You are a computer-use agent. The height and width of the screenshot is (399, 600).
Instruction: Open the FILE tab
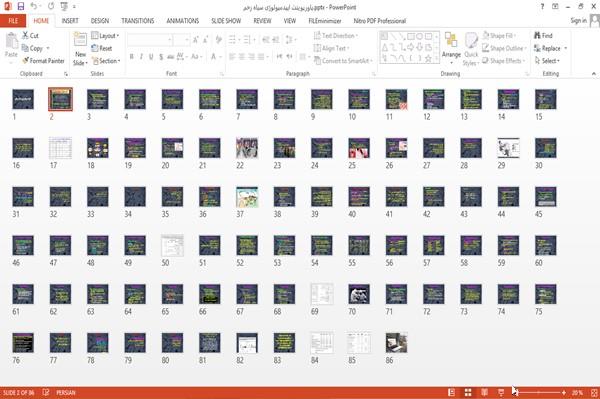[x=13, y=21]
